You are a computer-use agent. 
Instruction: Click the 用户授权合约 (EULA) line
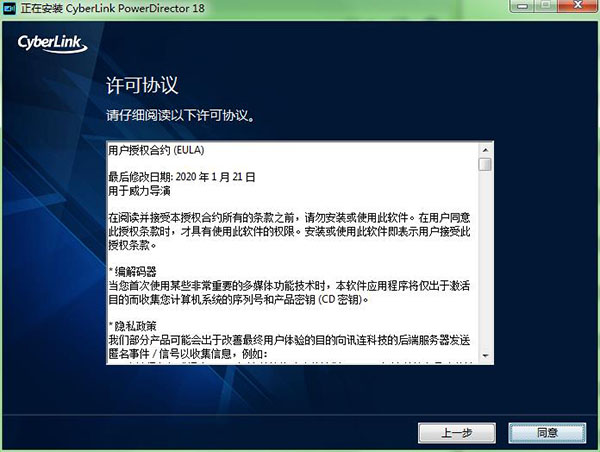click(156, 150)
